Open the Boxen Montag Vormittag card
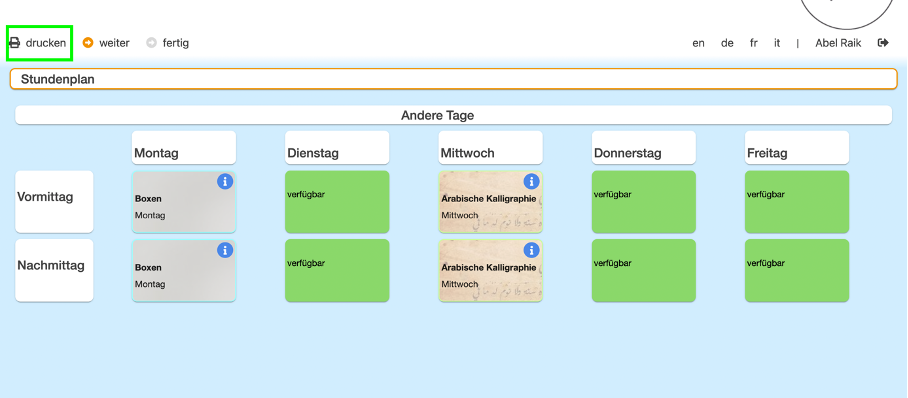 click(x=184, y=202)
